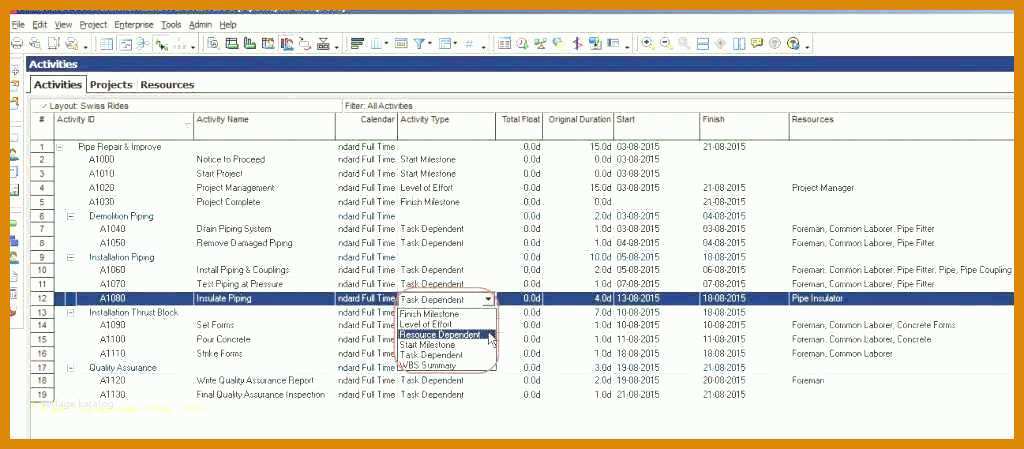Click the Print icon in the toolbar
The height and width of the screenshot is (449, 1024).
coord(17,44)
